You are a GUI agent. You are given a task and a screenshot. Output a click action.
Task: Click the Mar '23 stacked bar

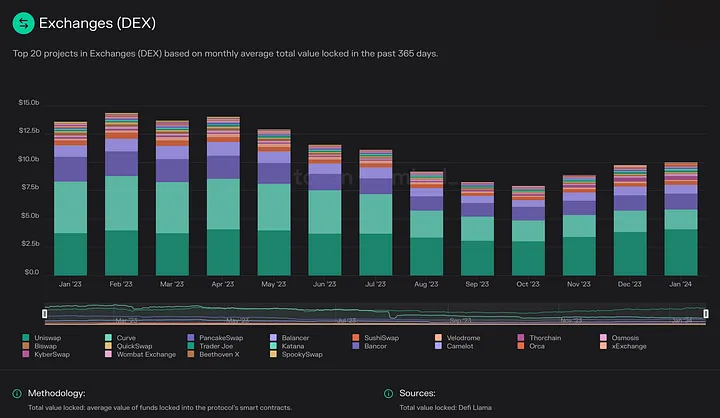click(172, 198)
